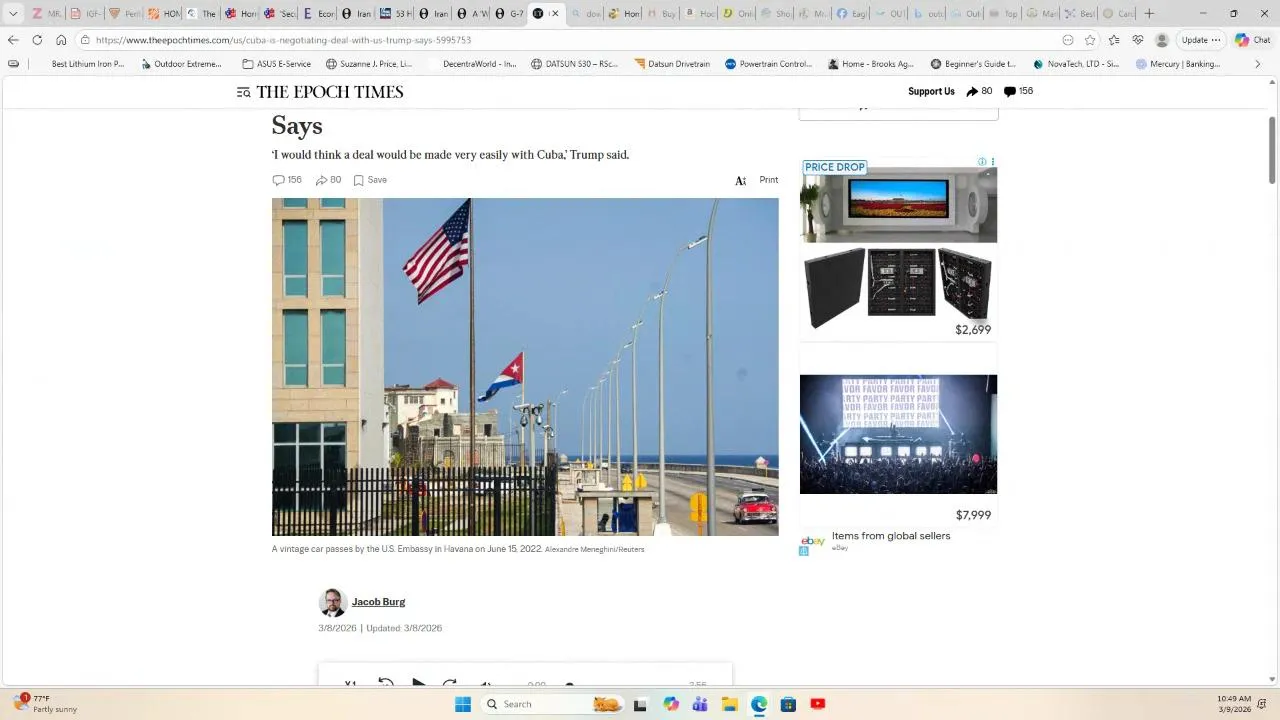The image size is (1280, 720).
Task: Go back with the browser back arrow
Action: 13,40
